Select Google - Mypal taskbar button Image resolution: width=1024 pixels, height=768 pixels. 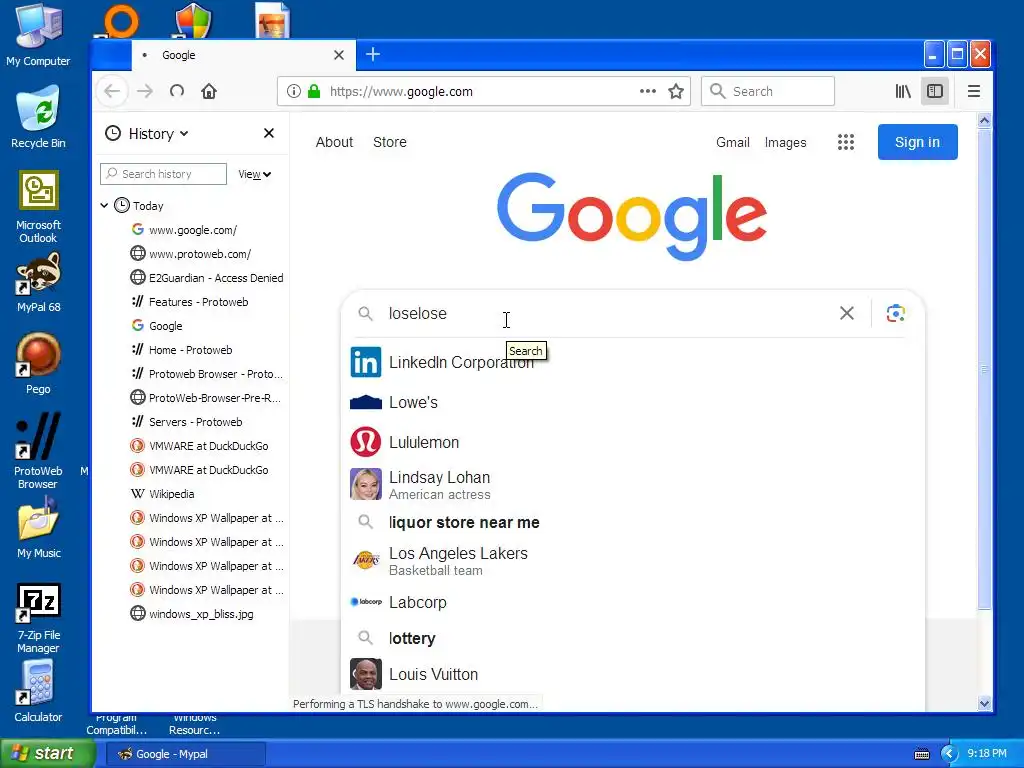point(185,754)
